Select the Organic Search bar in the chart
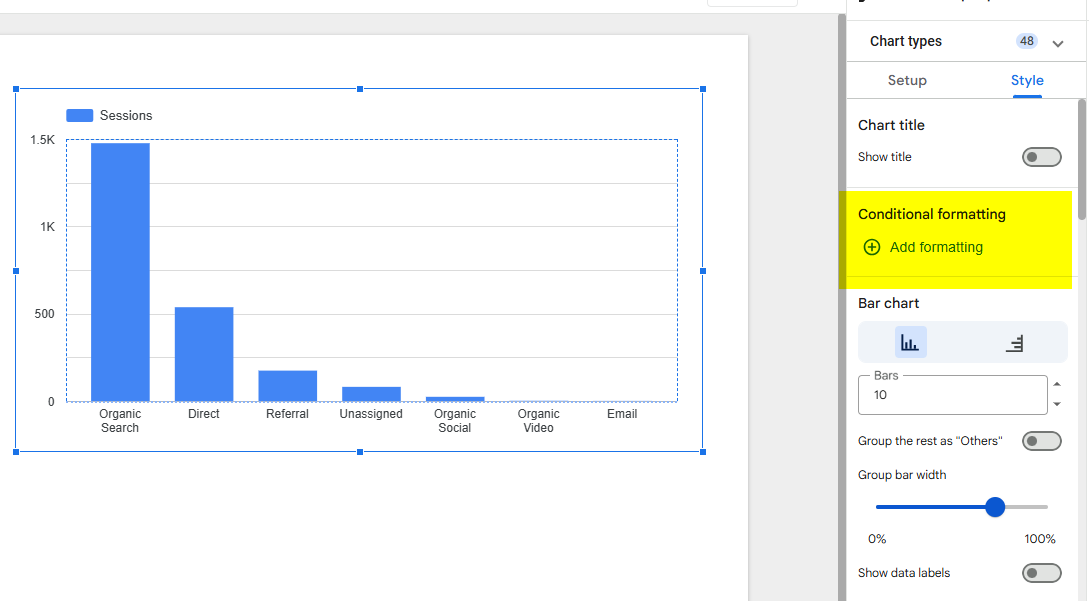This screenshot has height=601, width=1089. coord(120,270)
